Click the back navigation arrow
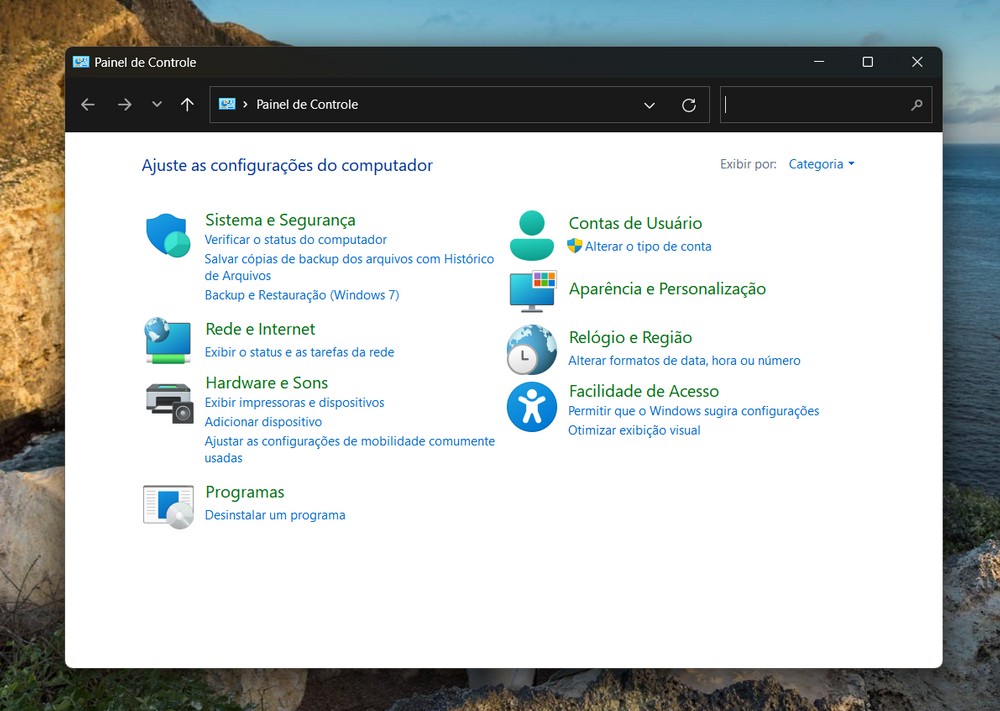Viewport: 1000px width, 711px height. click(88, 105)
